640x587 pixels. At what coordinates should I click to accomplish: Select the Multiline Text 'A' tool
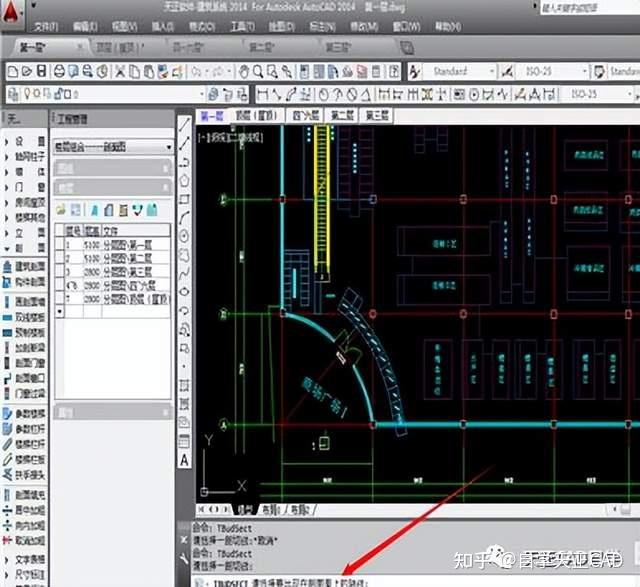point(184,460)
